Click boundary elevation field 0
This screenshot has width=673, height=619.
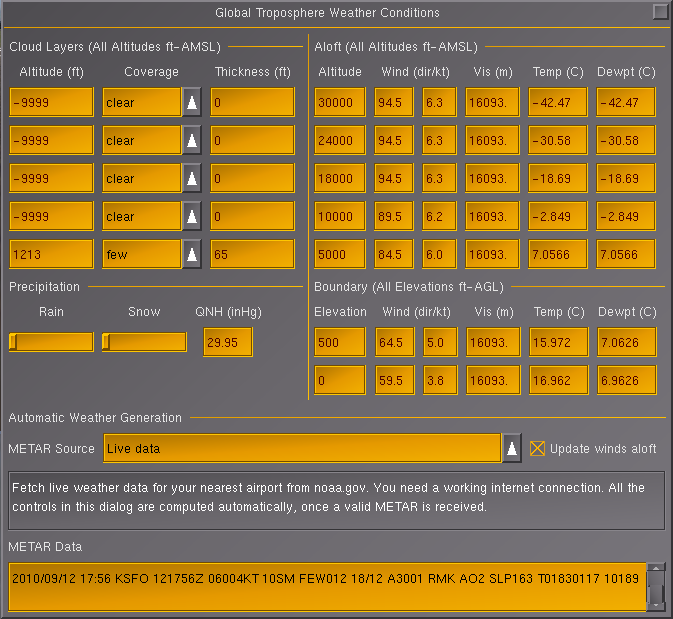[340, 380]
